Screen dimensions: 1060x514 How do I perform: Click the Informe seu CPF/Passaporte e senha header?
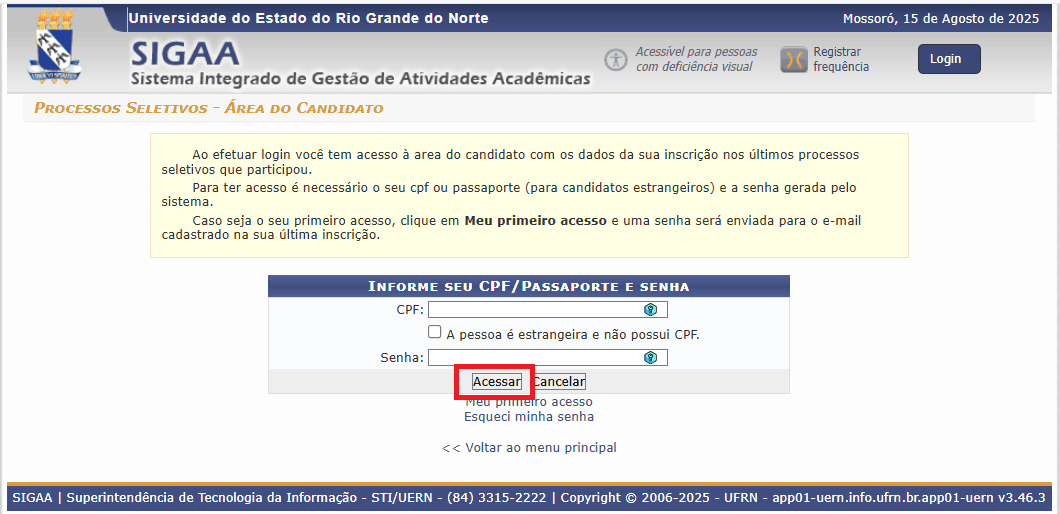pyautogui.click(x=529, y=287)
